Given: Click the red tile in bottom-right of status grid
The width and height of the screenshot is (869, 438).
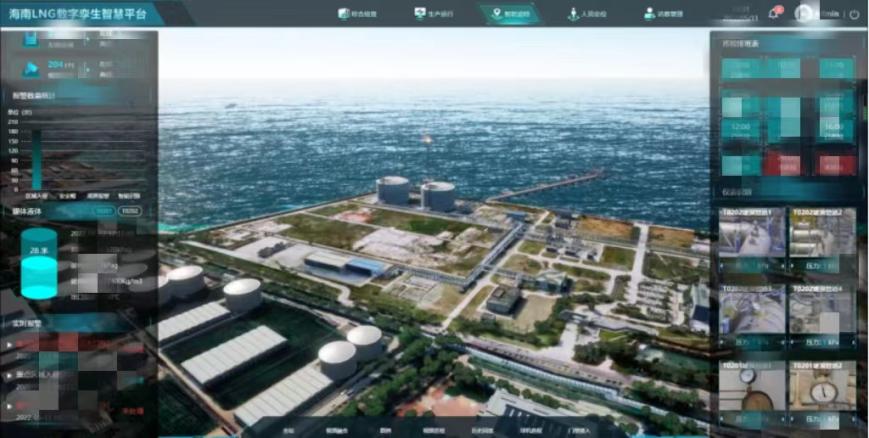Looking at the screenshot, I should point(835,165).
